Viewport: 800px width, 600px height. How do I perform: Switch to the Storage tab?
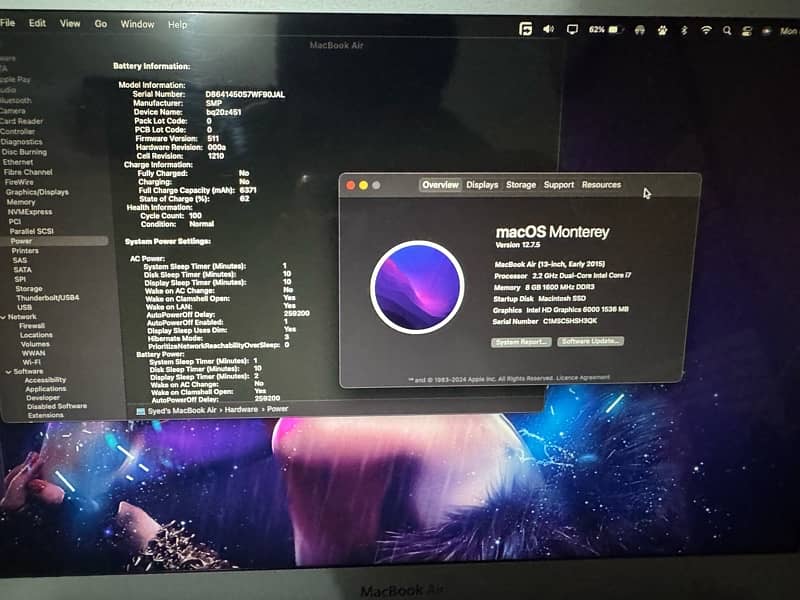click(520, 185)
